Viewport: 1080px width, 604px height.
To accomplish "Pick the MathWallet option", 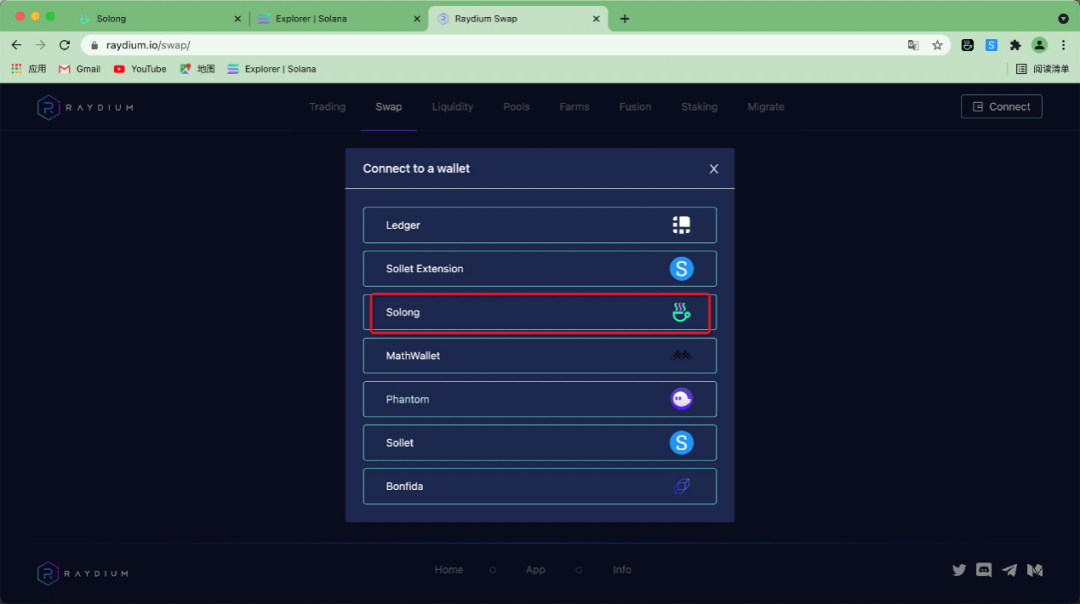I will [x=539, y=356].
